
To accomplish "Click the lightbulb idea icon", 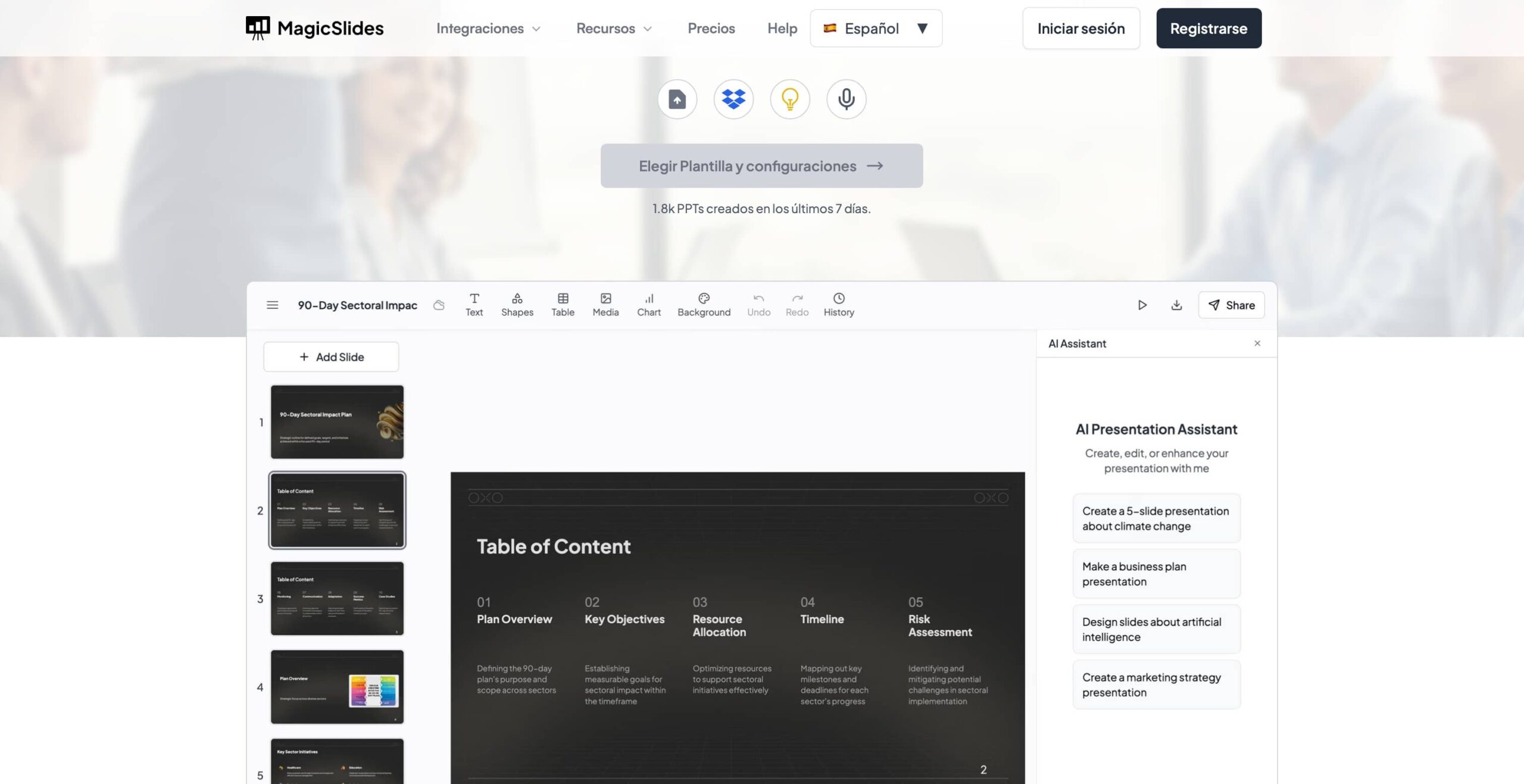I will 789,99.
